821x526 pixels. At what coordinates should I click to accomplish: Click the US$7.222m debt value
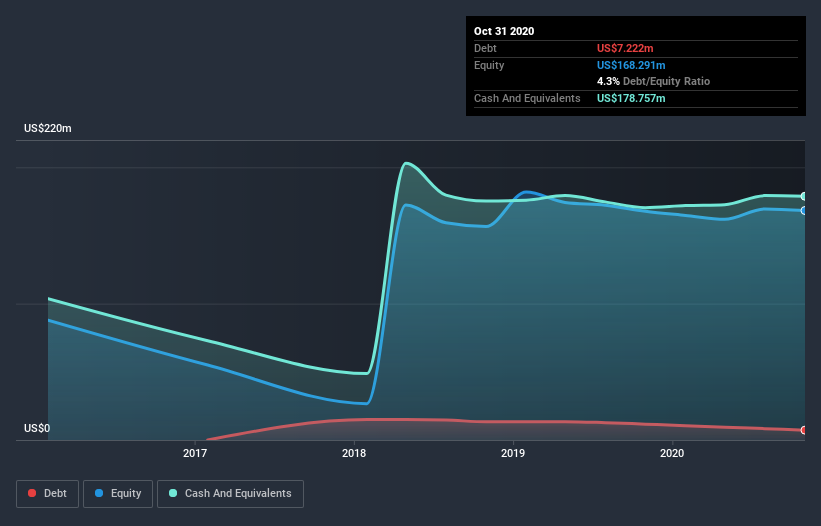pos(625,48)
